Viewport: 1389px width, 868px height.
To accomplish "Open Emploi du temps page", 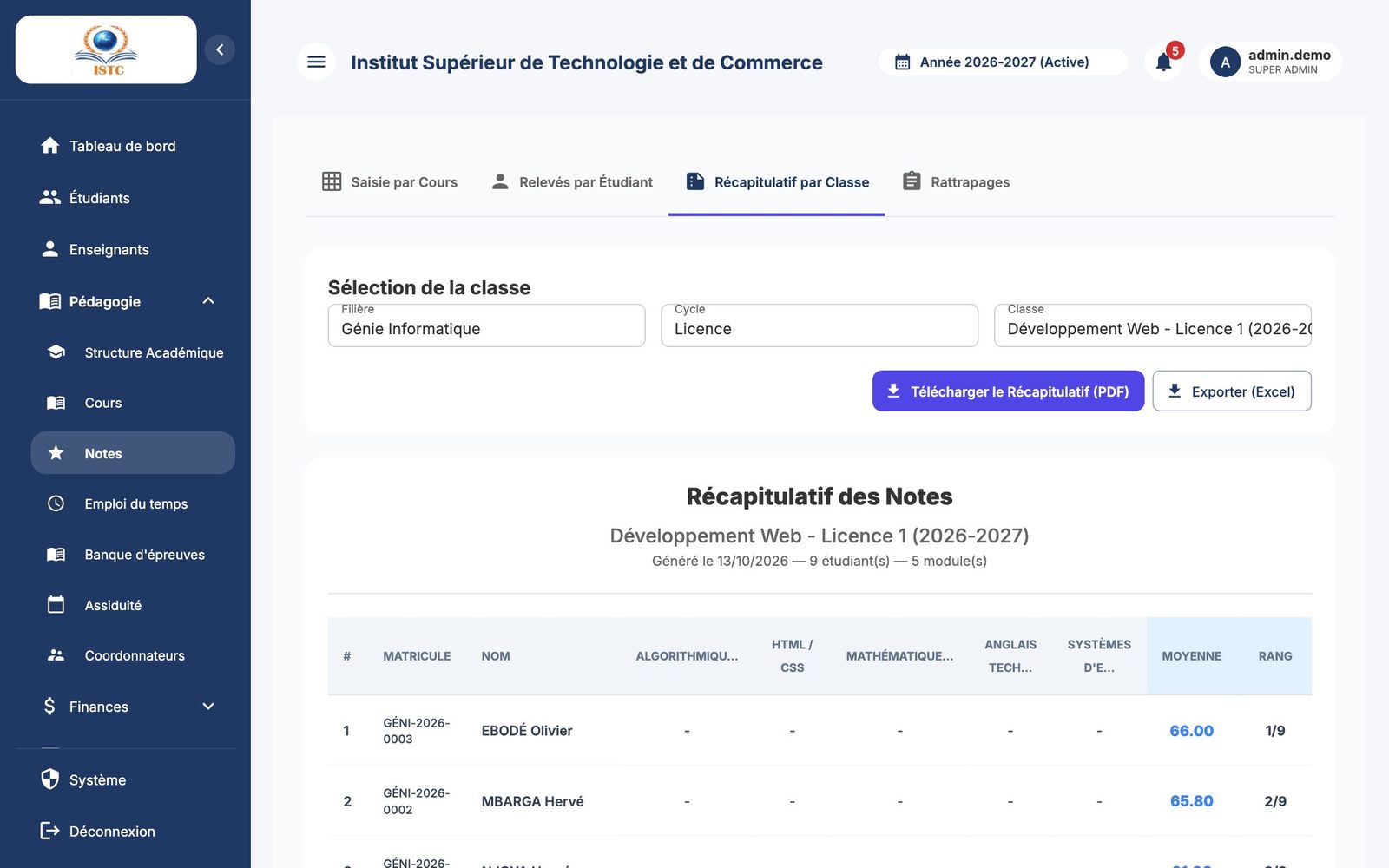I will pos(133,503).
